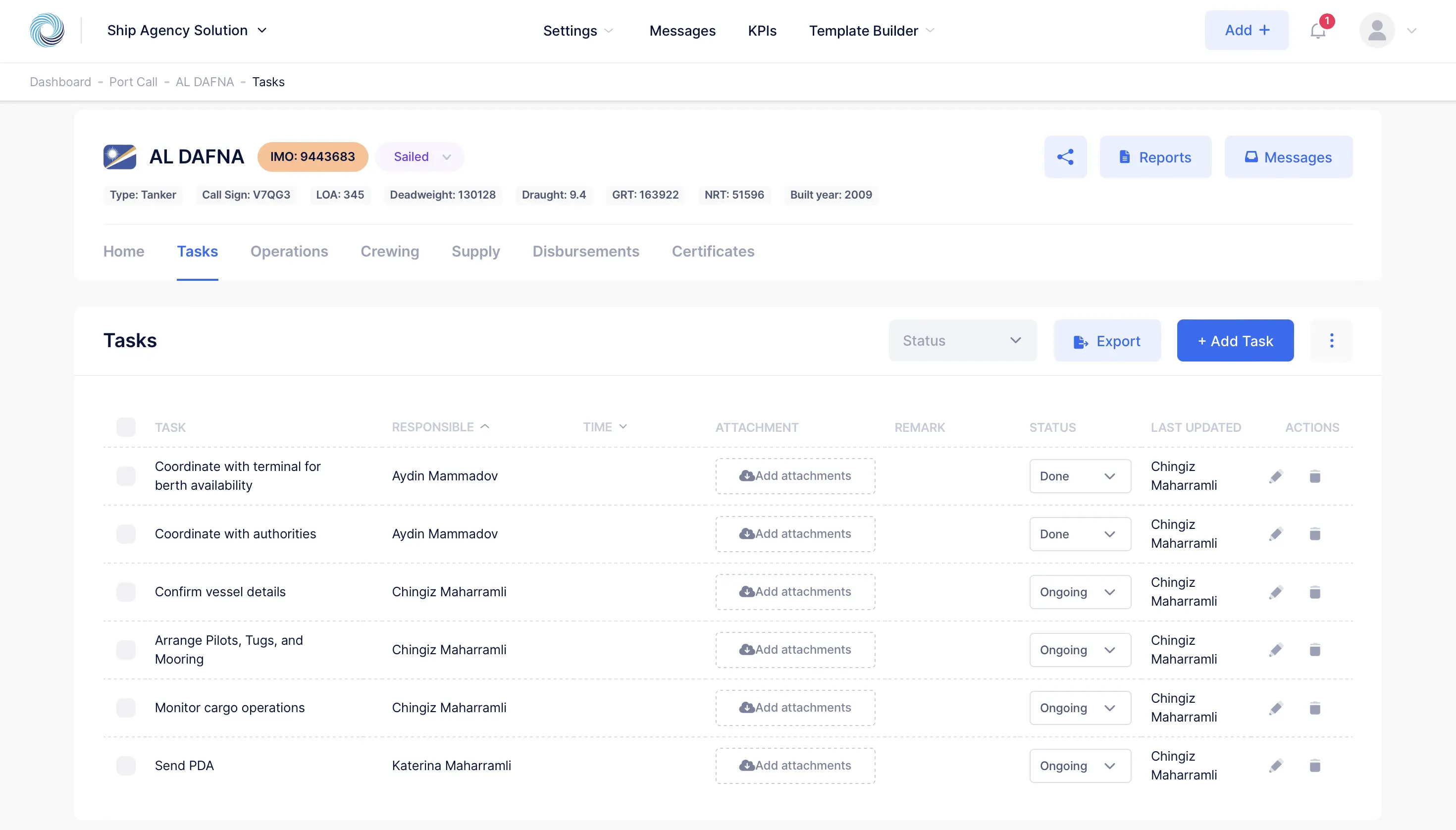Open the Status filter dropdown
Image resolution: width=1456 pixels, height=830 pixels.
coord(962,341)
